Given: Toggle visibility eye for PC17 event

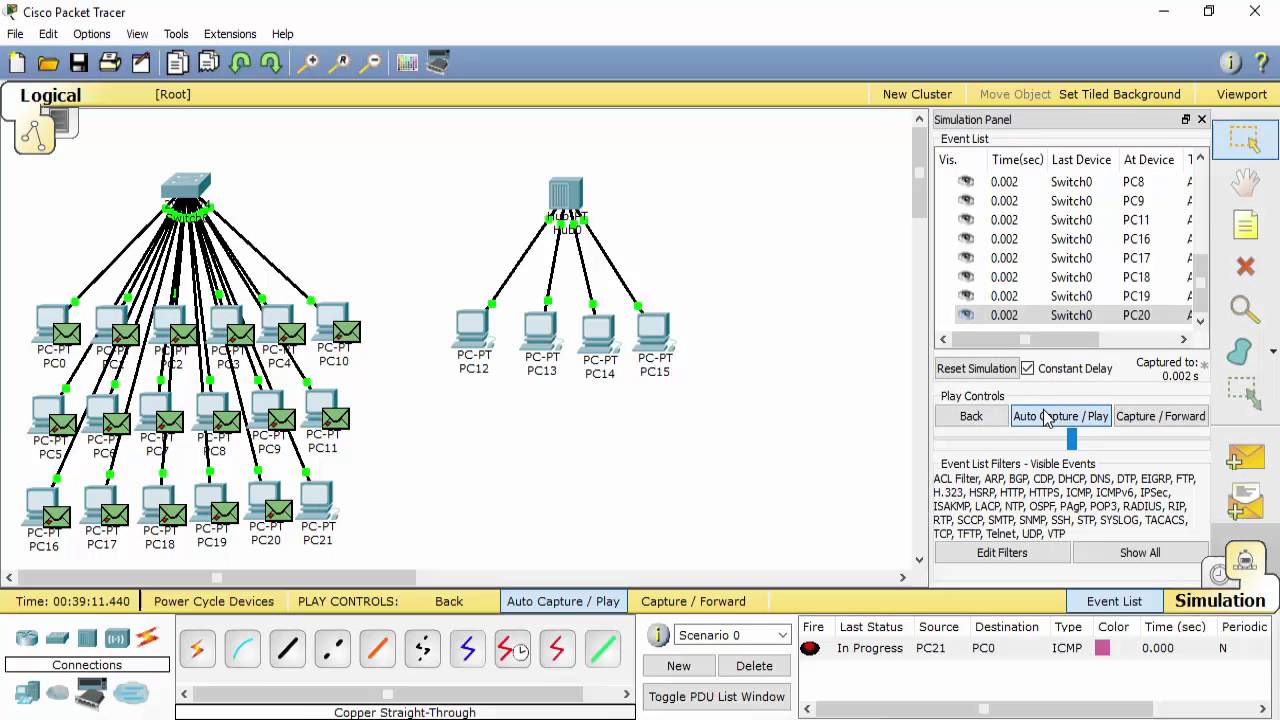Looking at the screenshot, I should [x=966, y=258].
